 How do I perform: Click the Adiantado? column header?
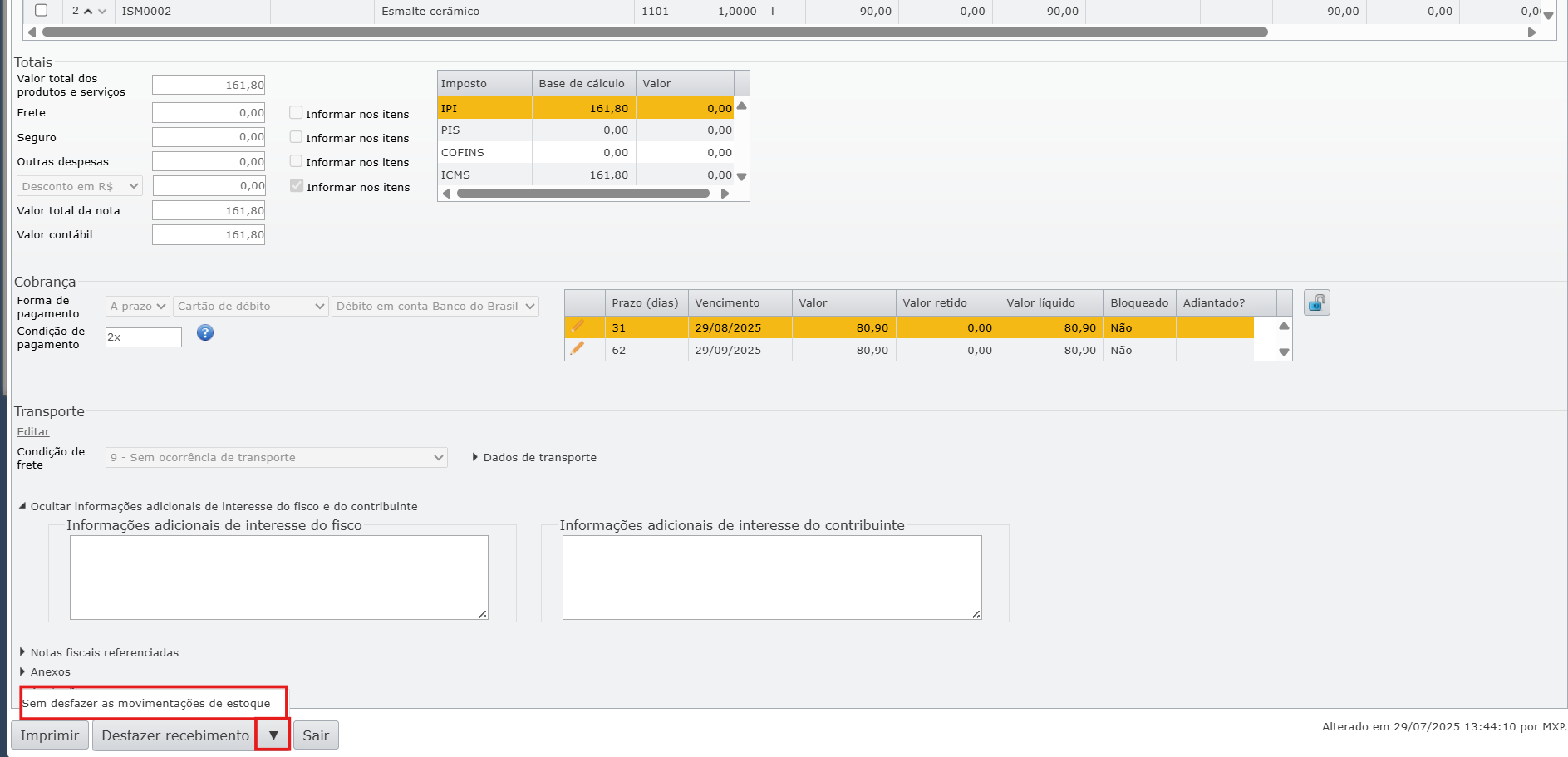click(1226, 303)
